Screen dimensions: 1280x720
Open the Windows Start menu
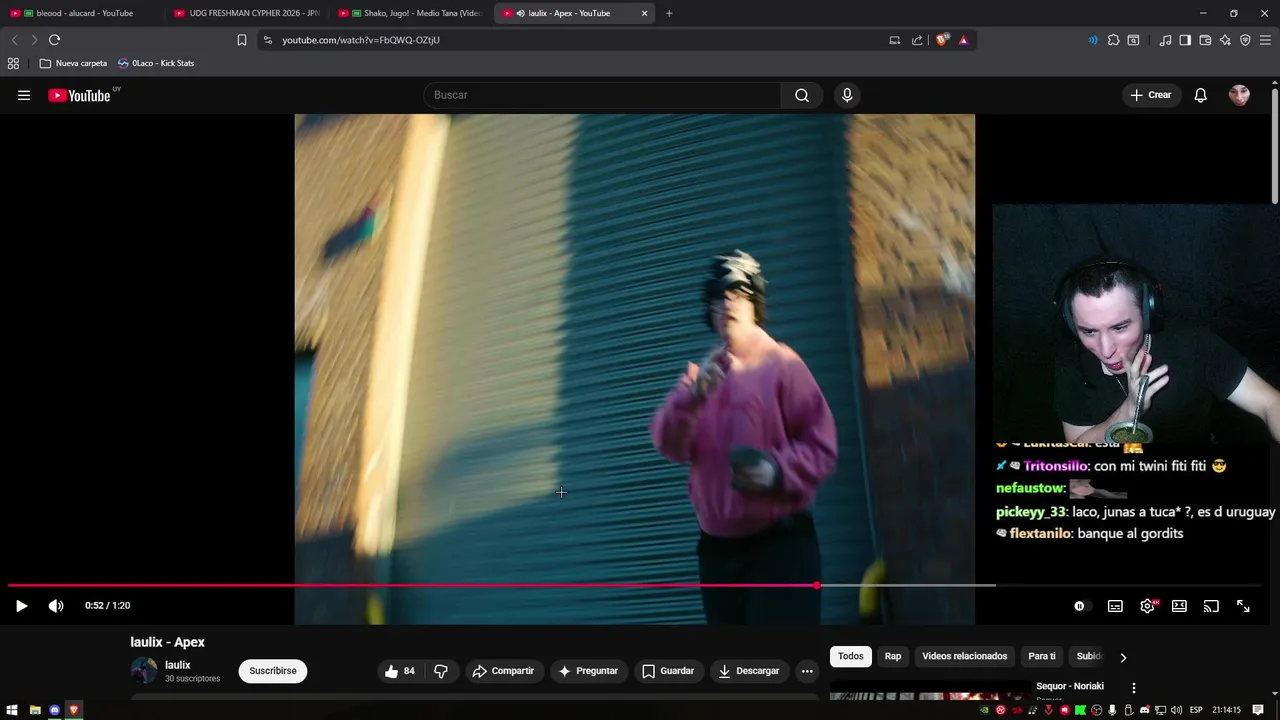12,710
